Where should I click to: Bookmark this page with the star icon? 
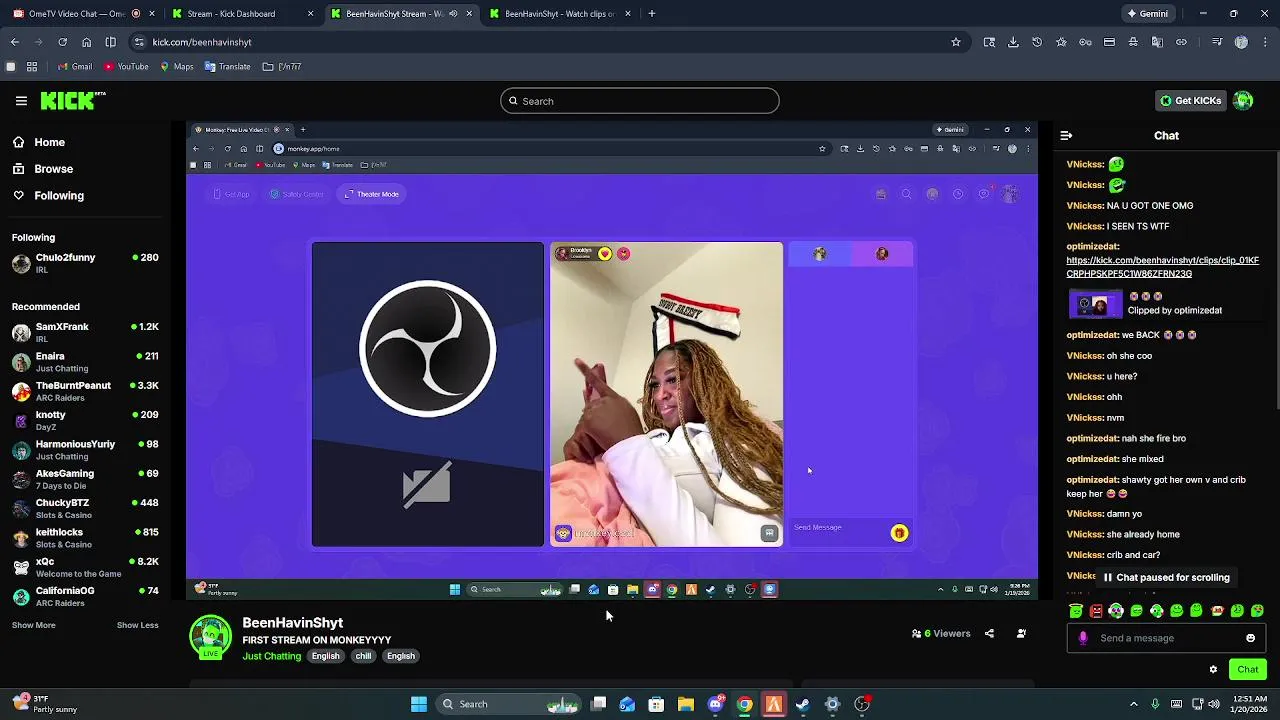click(956, 42)
